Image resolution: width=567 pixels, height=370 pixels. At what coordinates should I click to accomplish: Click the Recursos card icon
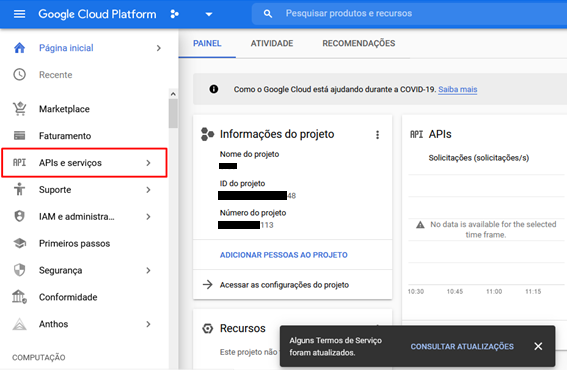tap(208, 328)
